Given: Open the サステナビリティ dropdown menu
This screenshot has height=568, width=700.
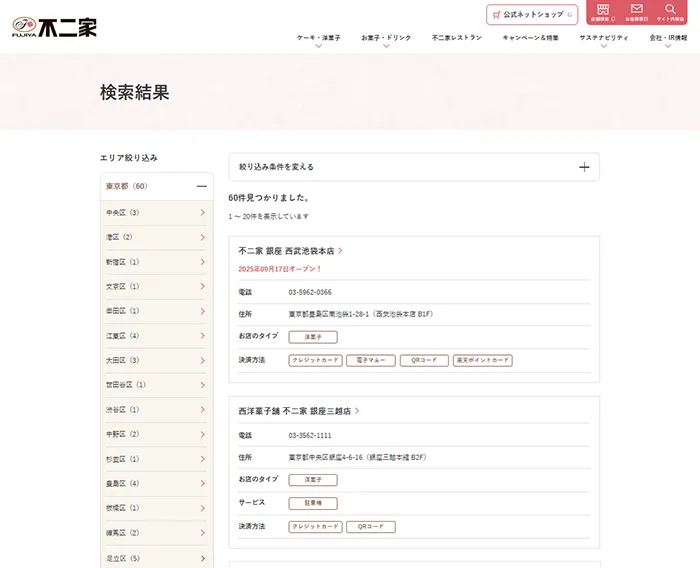Looking at the screenshot, I should click(x=604, y=38).
